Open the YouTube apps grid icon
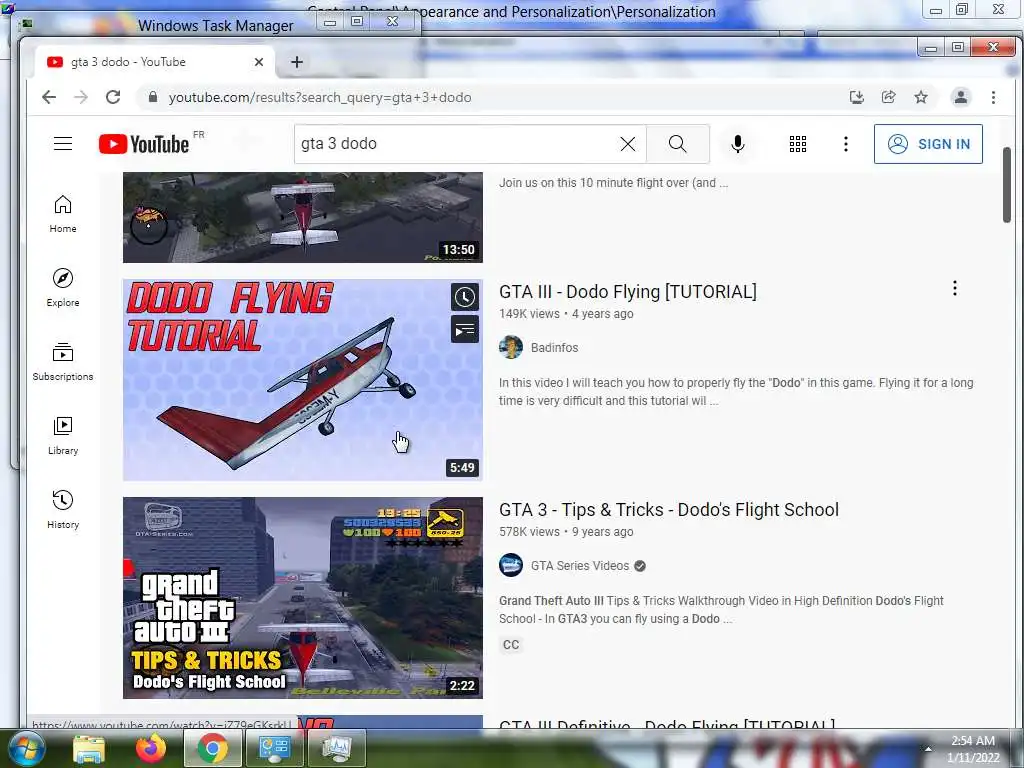Image resolution: width=1024 pixels, height=768 pixels. pos(797,144)
